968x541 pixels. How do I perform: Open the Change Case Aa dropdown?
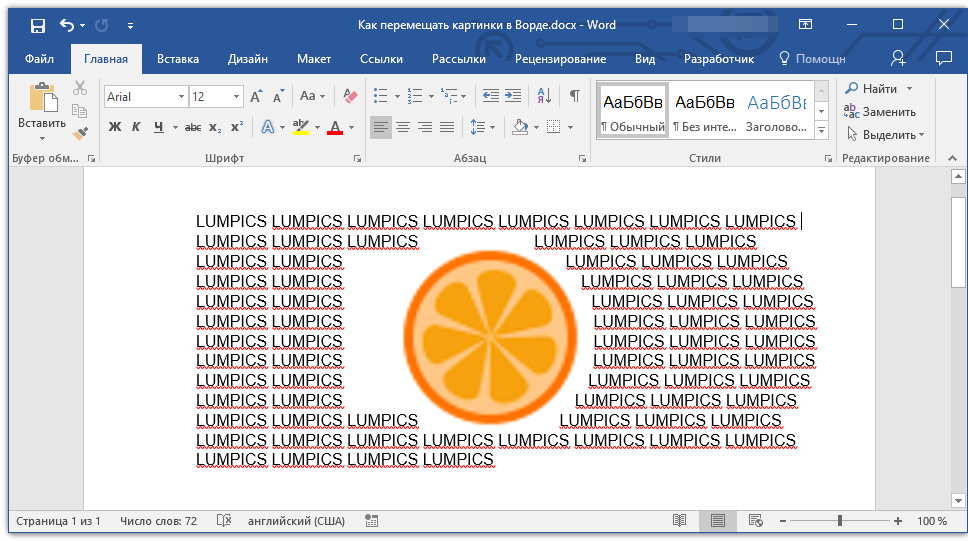312,96
